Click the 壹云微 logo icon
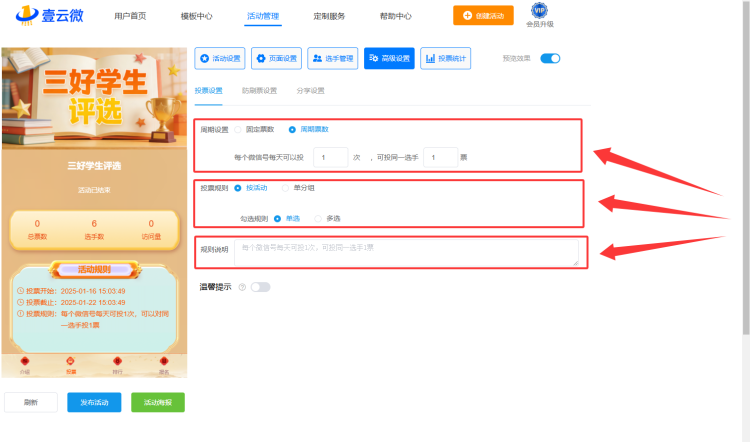The height and width of the screenshot is (442, 750). (27, 15)
